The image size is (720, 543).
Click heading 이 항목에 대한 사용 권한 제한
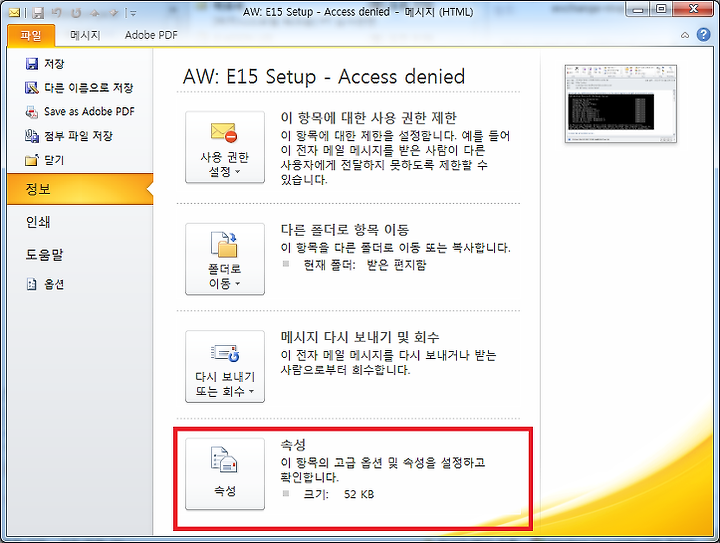(x=369, y=118)
